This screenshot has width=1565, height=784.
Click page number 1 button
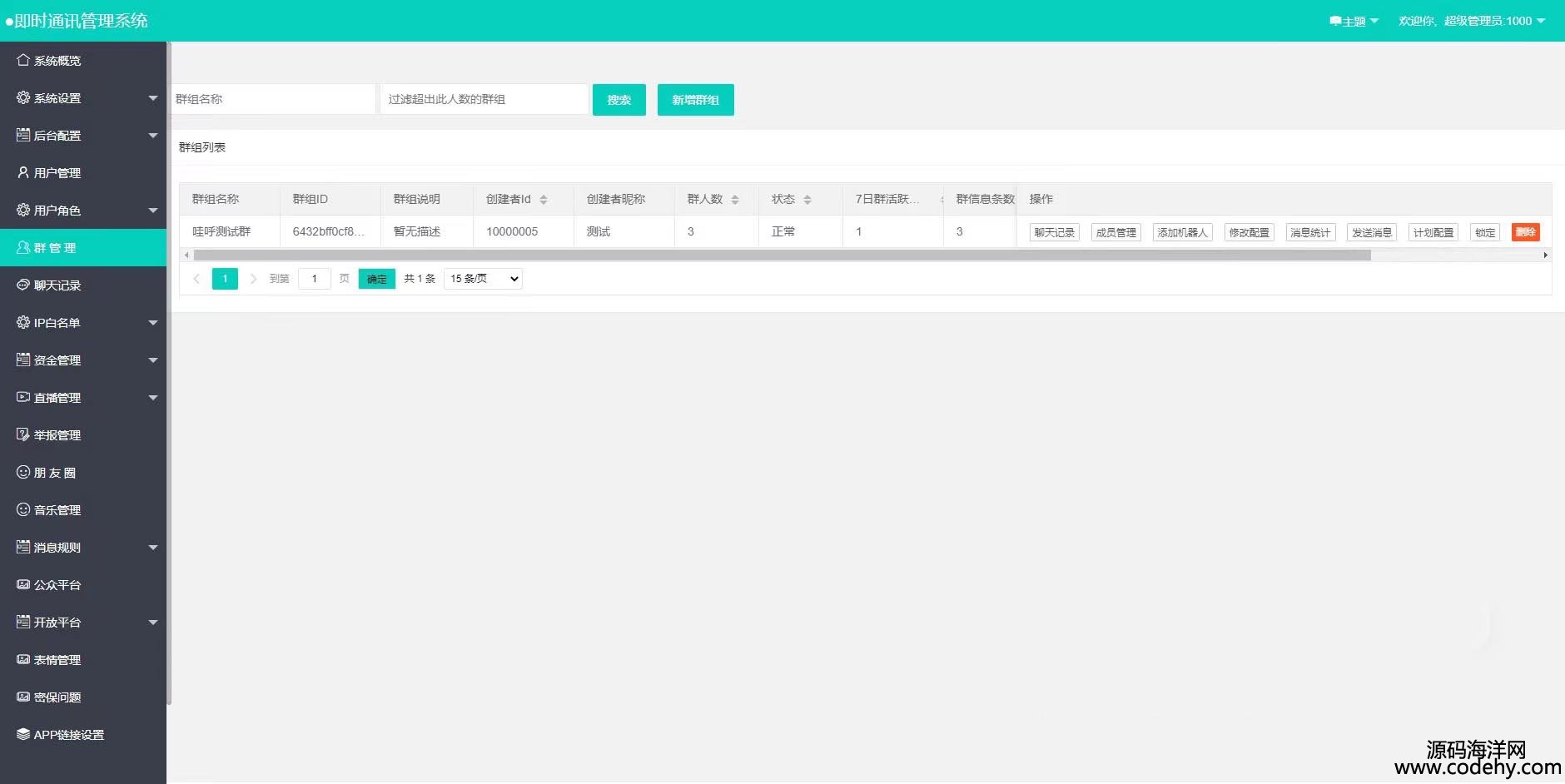click(x=225, y=279)
